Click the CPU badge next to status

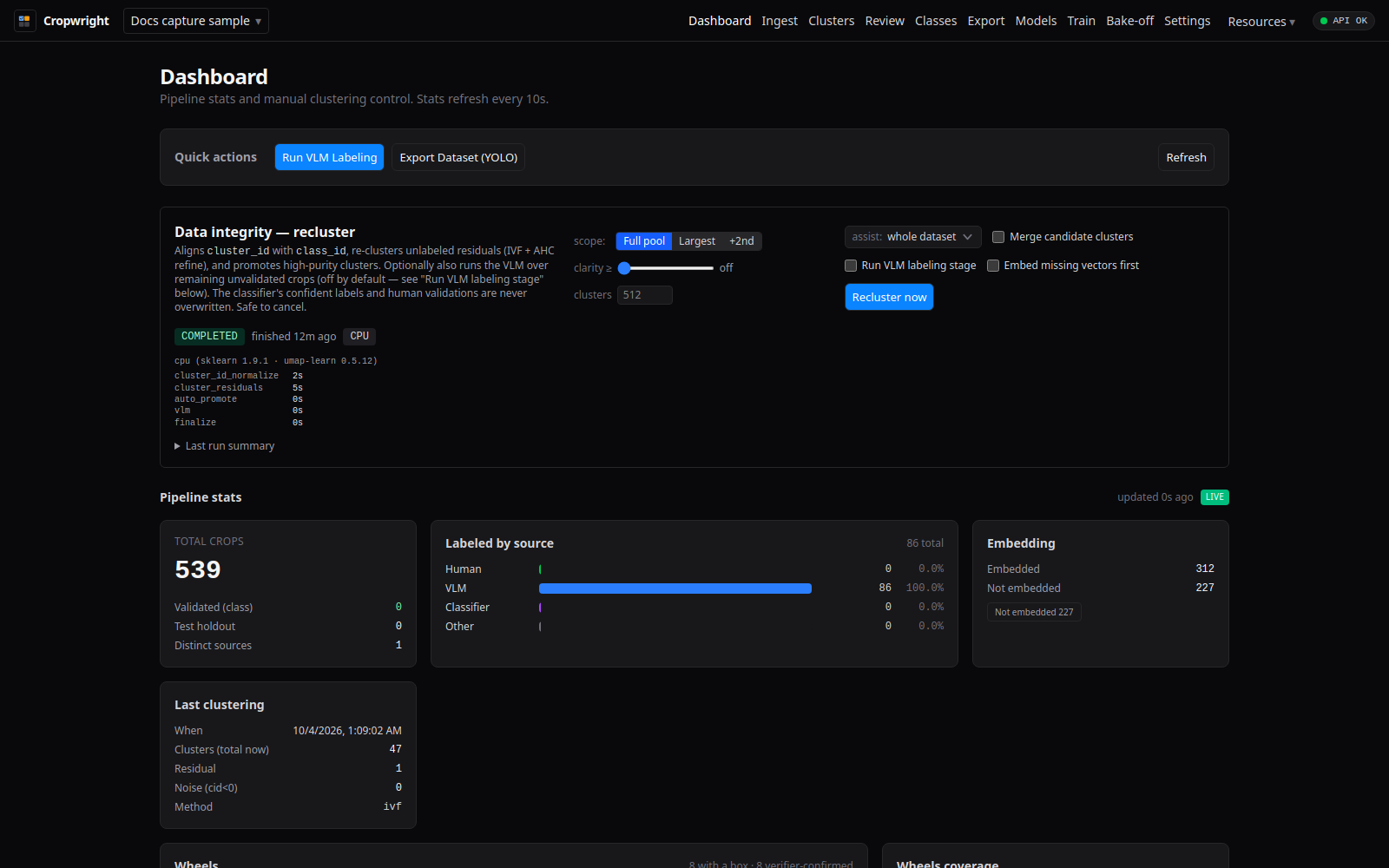point(359,336)
